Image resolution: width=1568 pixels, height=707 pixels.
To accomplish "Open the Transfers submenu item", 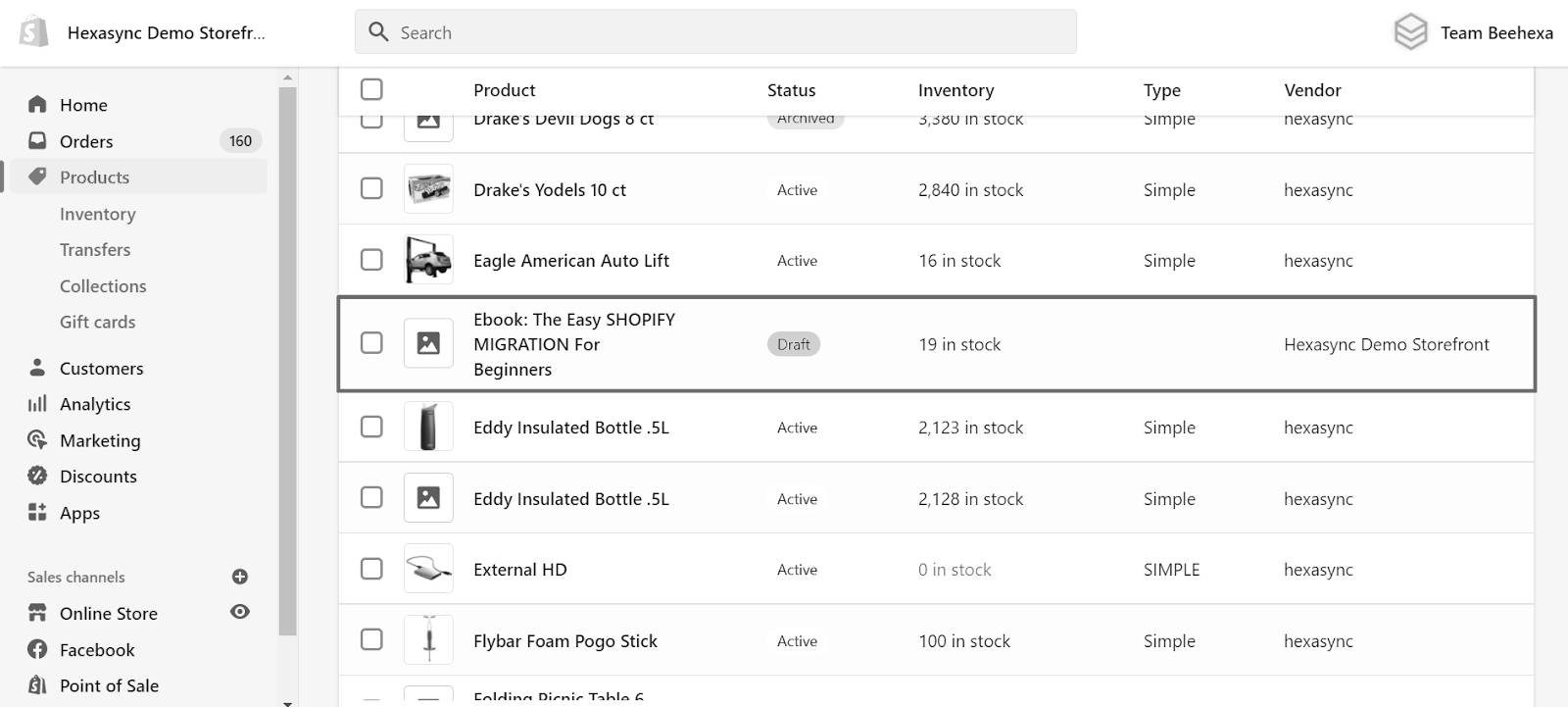I will (95, 250).
